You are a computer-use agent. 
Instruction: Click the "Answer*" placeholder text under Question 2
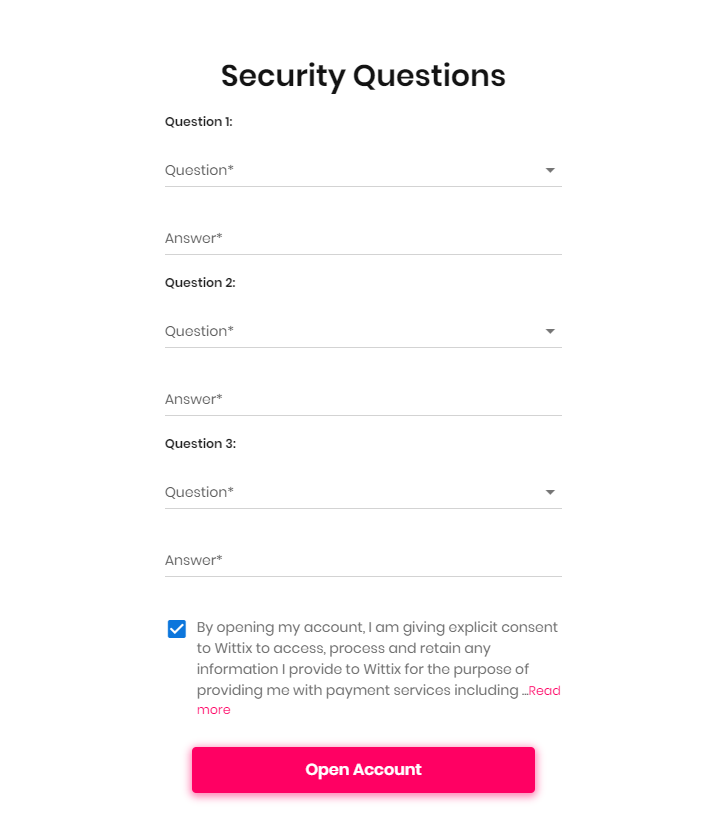[x=193, y=400]
